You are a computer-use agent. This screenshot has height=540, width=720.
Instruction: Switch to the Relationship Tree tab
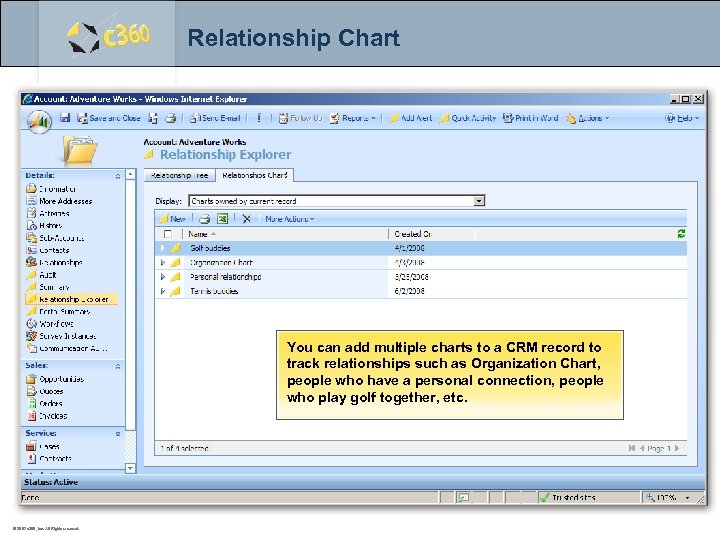(180, 175)
